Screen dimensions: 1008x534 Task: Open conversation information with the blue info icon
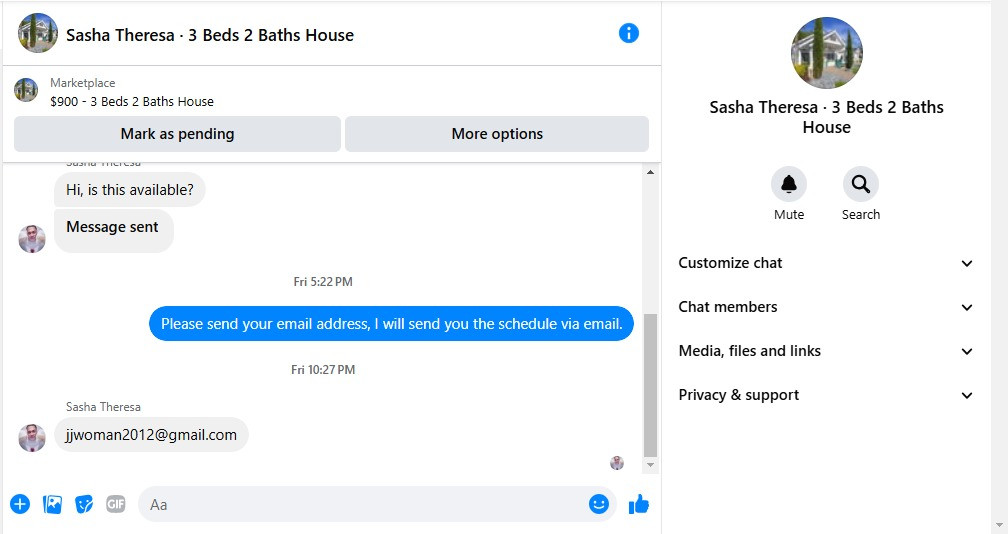[629, 33]
